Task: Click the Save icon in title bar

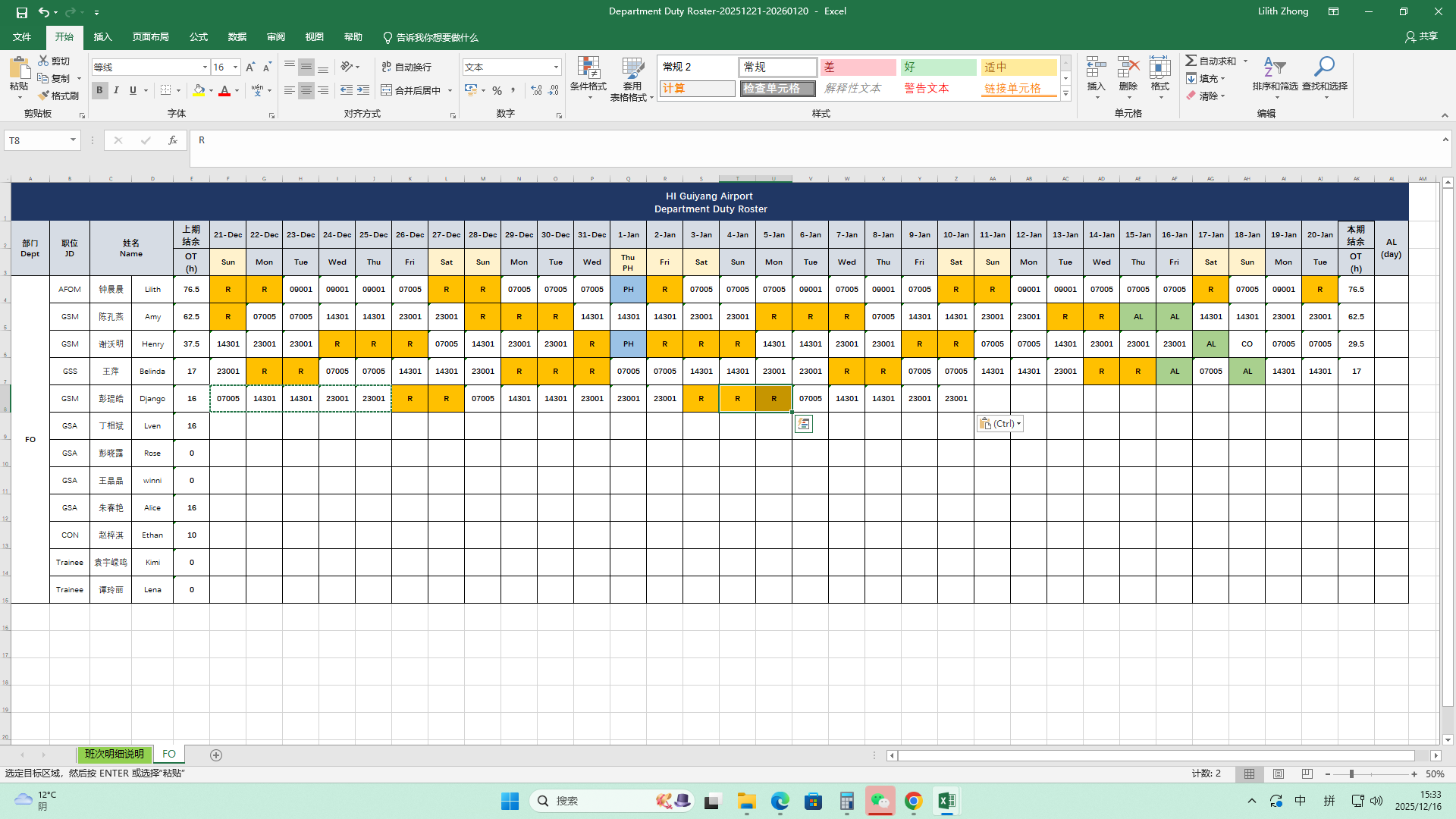Action: 21,12
